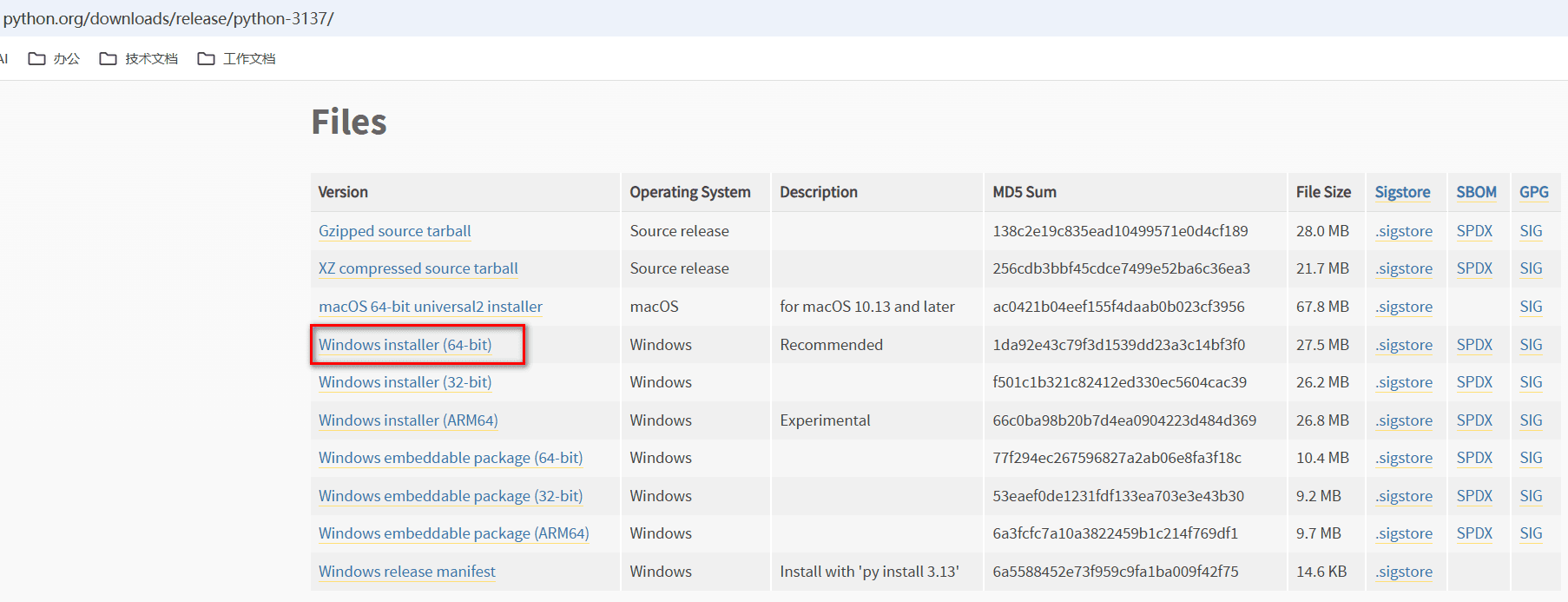Click the Sigstore column header link
Image resolution: width=1568 pixels, height=602 pixels.
tap(1402, 192)
